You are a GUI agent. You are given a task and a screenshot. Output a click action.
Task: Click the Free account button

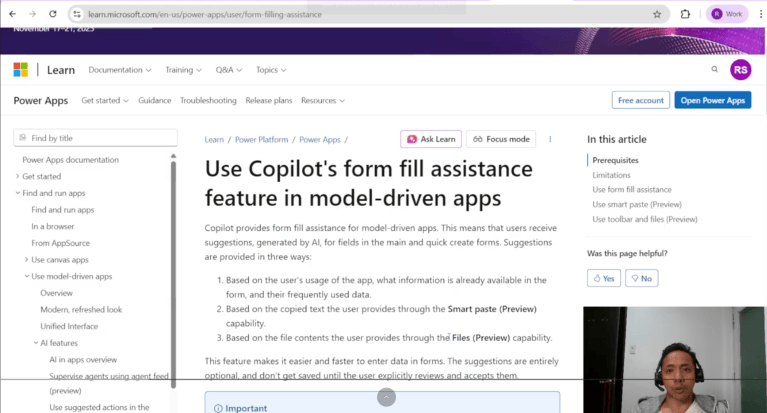(x=640, y=100)
